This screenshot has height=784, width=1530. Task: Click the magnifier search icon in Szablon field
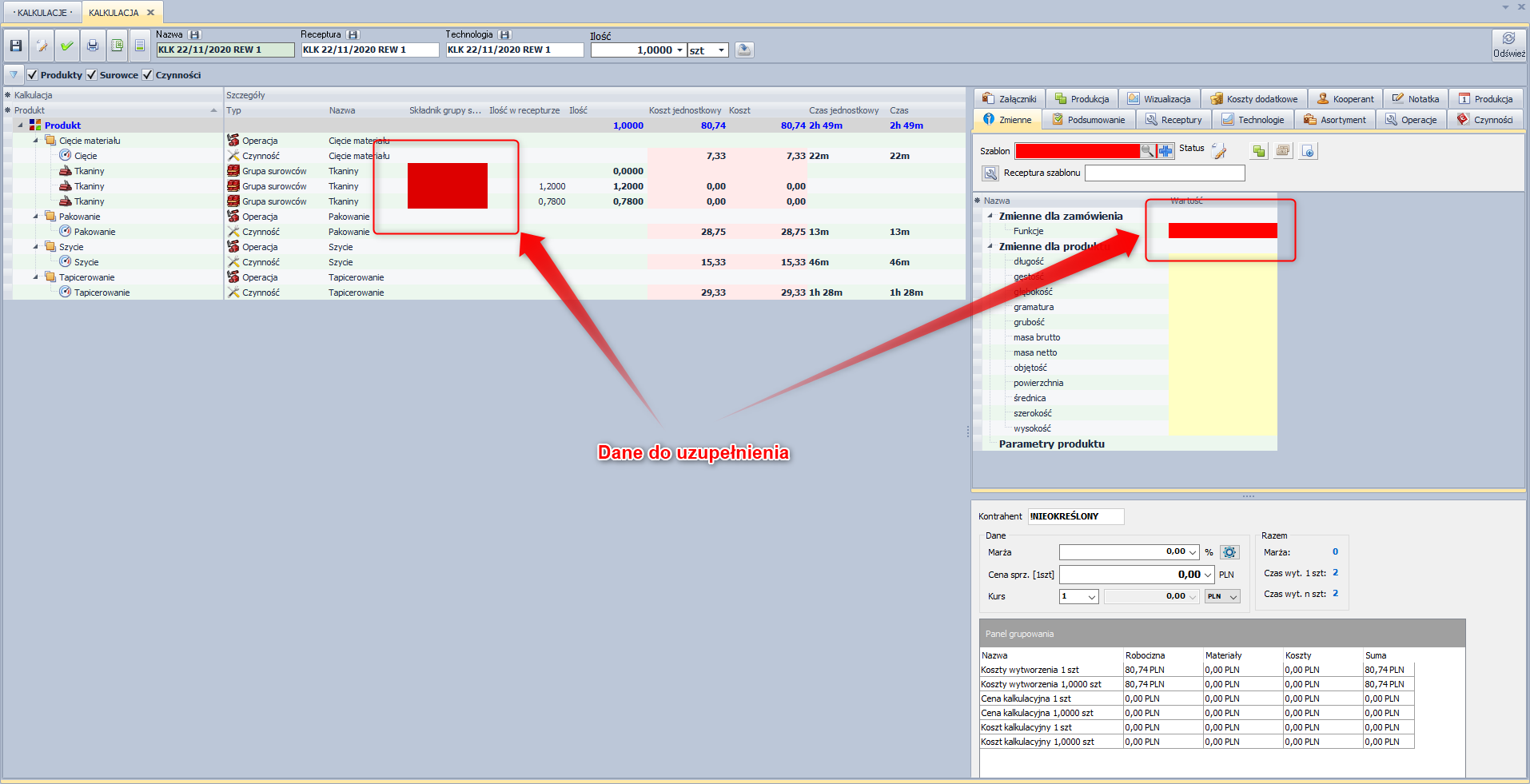[x=1148, y=151]
